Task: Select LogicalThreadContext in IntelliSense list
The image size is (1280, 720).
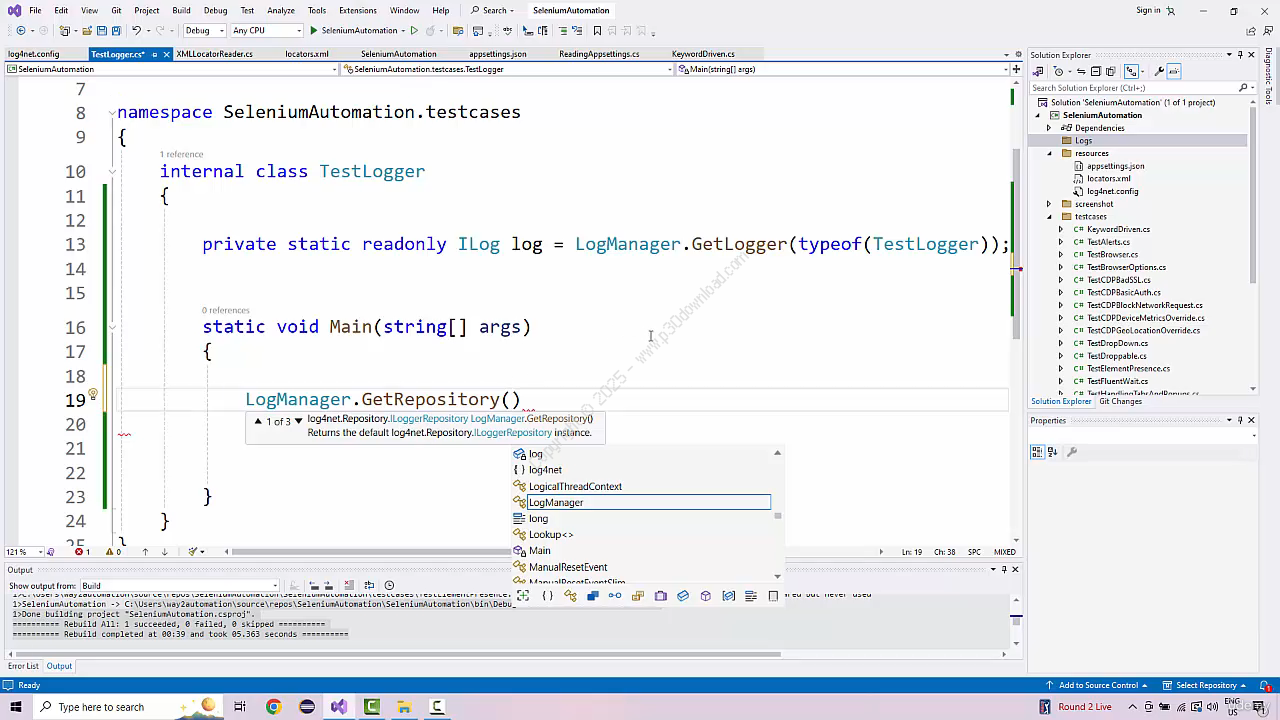Action: point(641,486)
